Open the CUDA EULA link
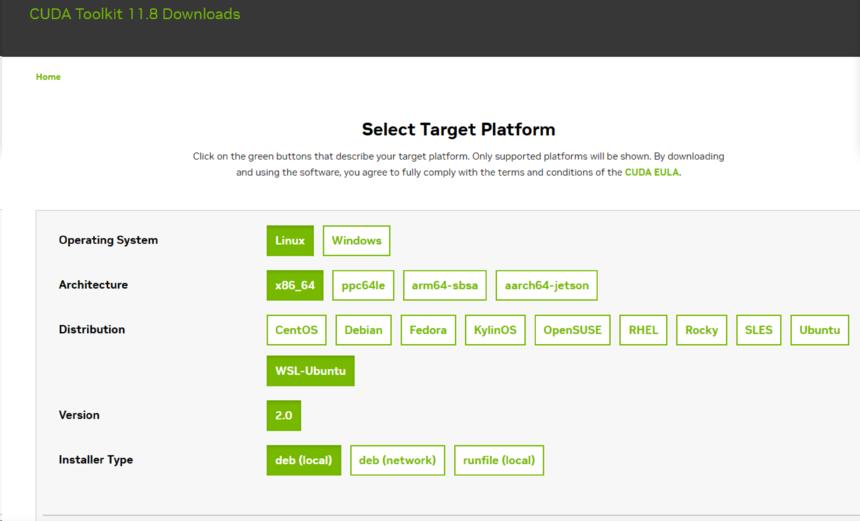860x521 pixels. (652, 172)
